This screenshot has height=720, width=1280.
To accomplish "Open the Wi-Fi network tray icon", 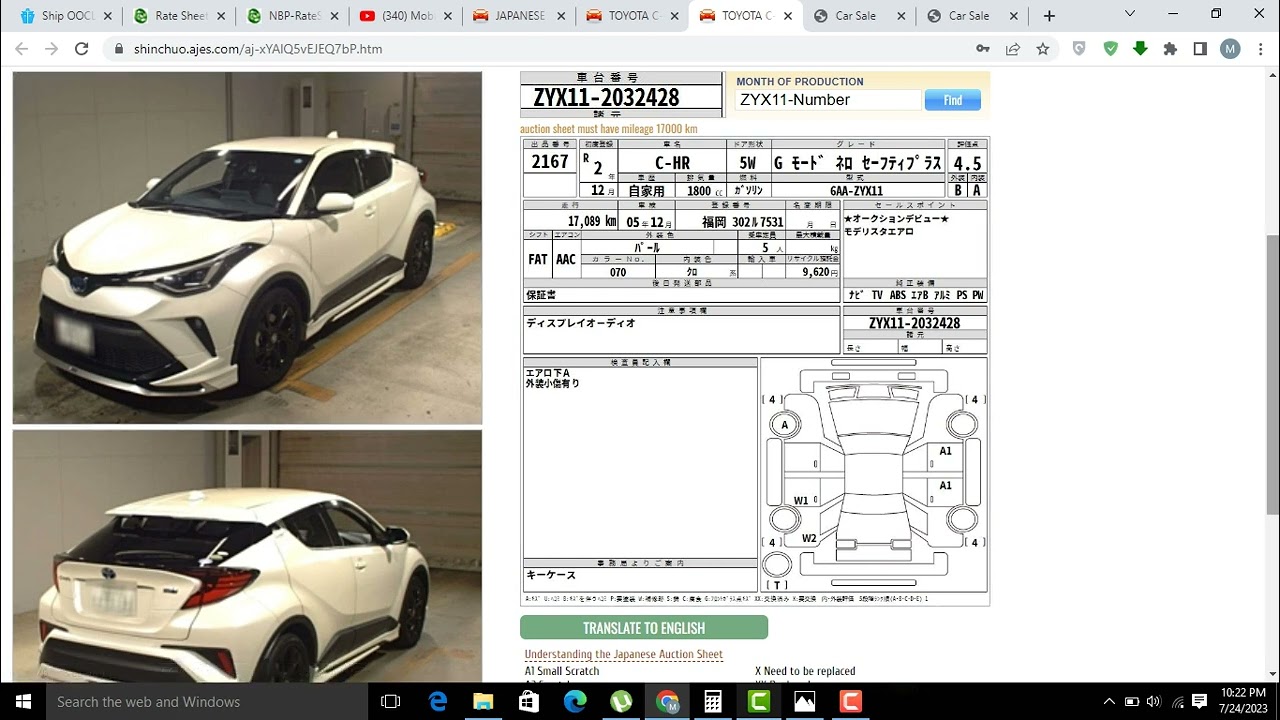I will [1178, 702].
